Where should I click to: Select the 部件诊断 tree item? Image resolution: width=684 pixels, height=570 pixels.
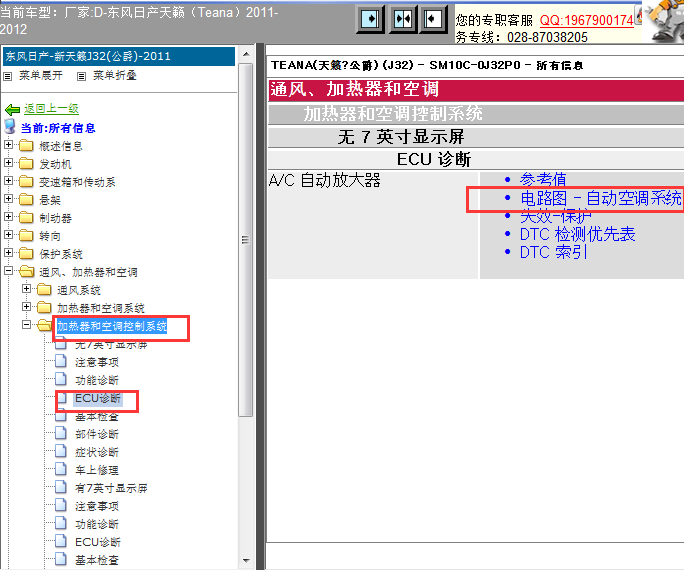tap(97, 434)
